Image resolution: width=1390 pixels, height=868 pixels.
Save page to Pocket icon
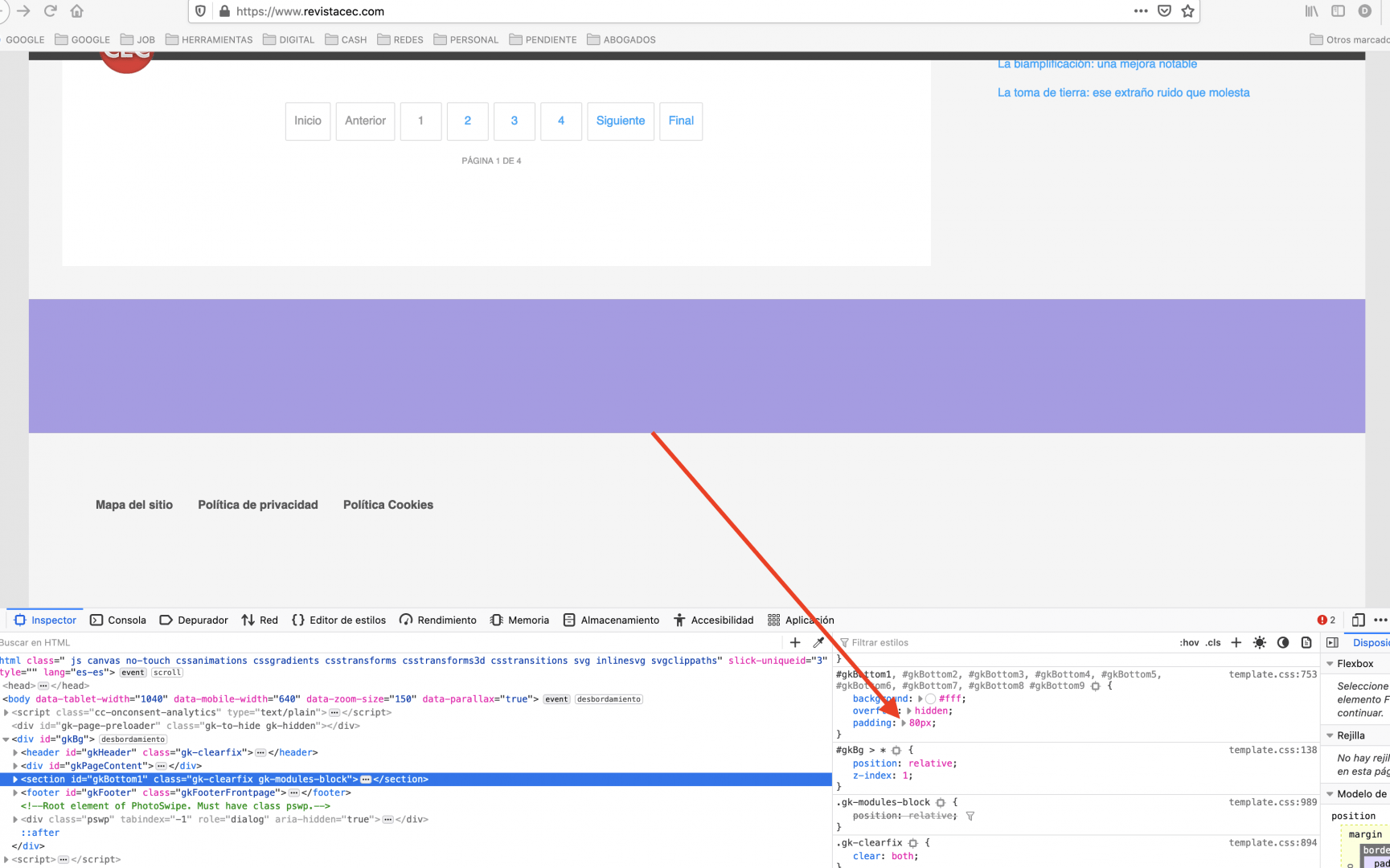pos(1164,11)
